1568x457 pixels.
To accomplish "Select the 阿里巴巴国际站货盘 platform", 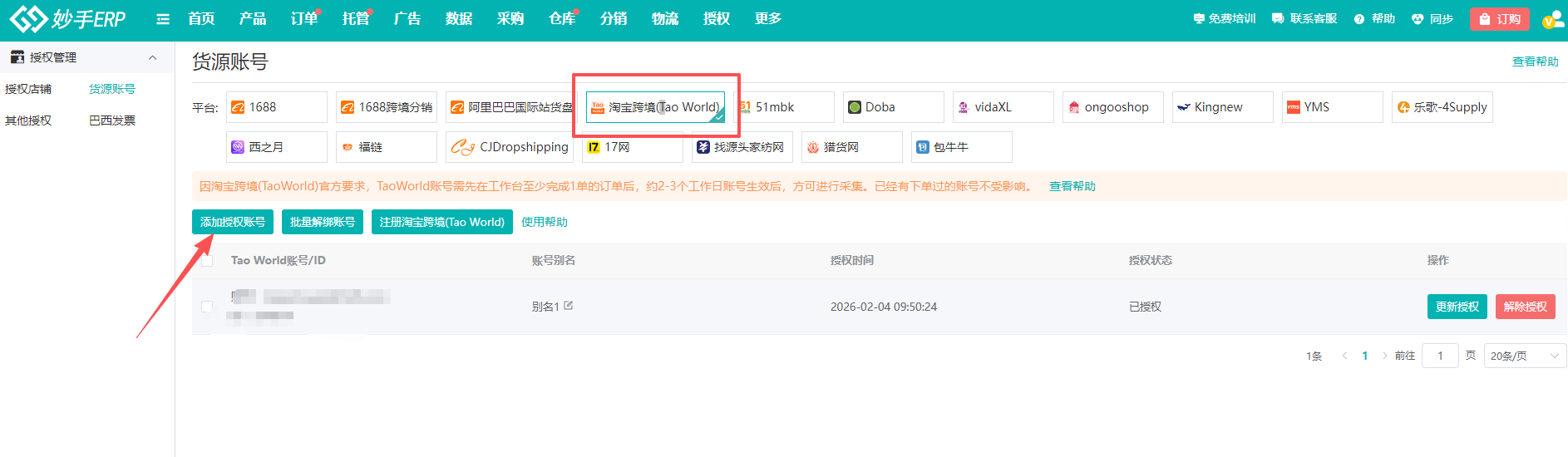I will (x=510, y=107).
